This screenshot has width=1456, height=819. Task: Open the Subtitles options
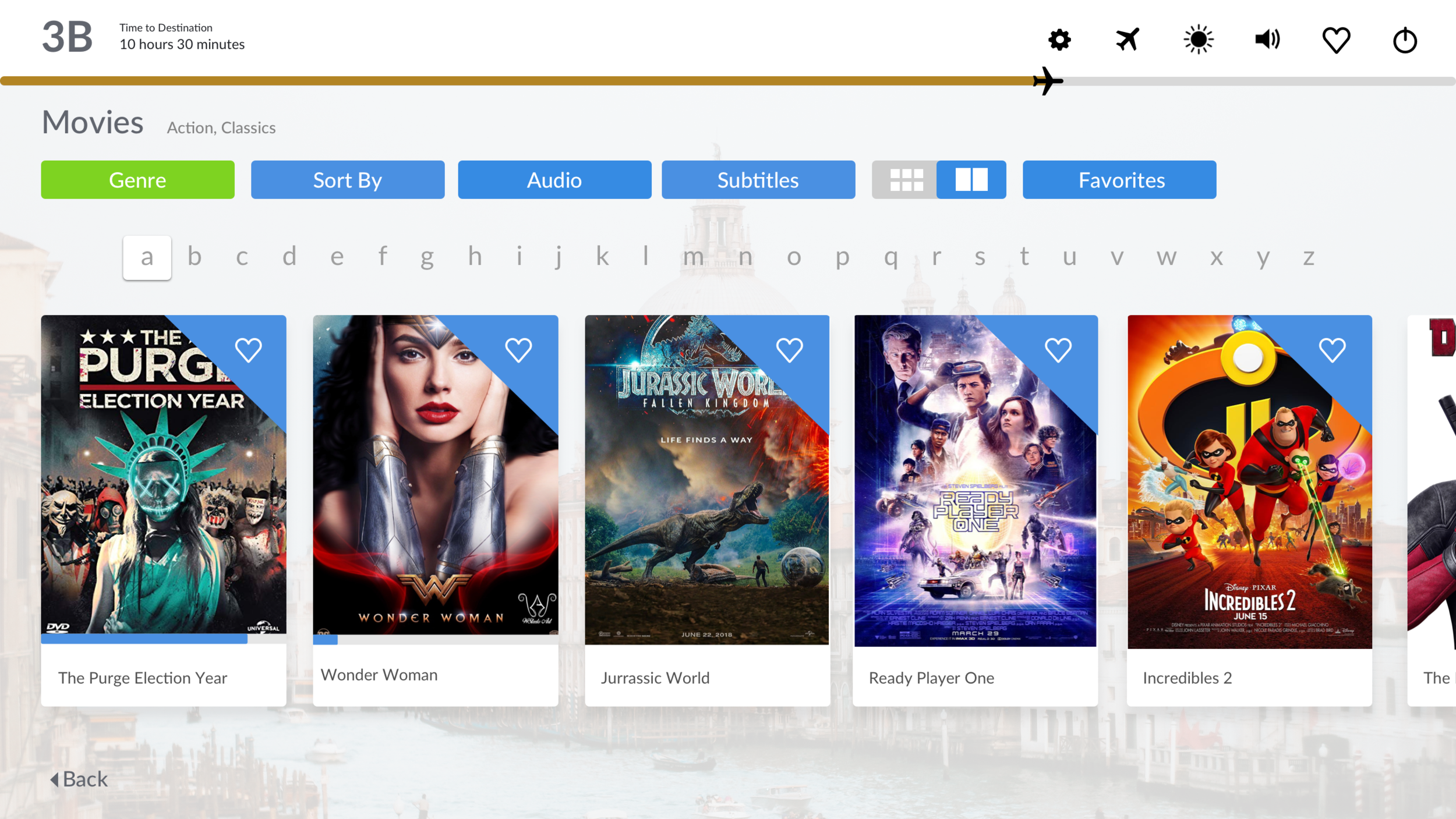[758, 180]
